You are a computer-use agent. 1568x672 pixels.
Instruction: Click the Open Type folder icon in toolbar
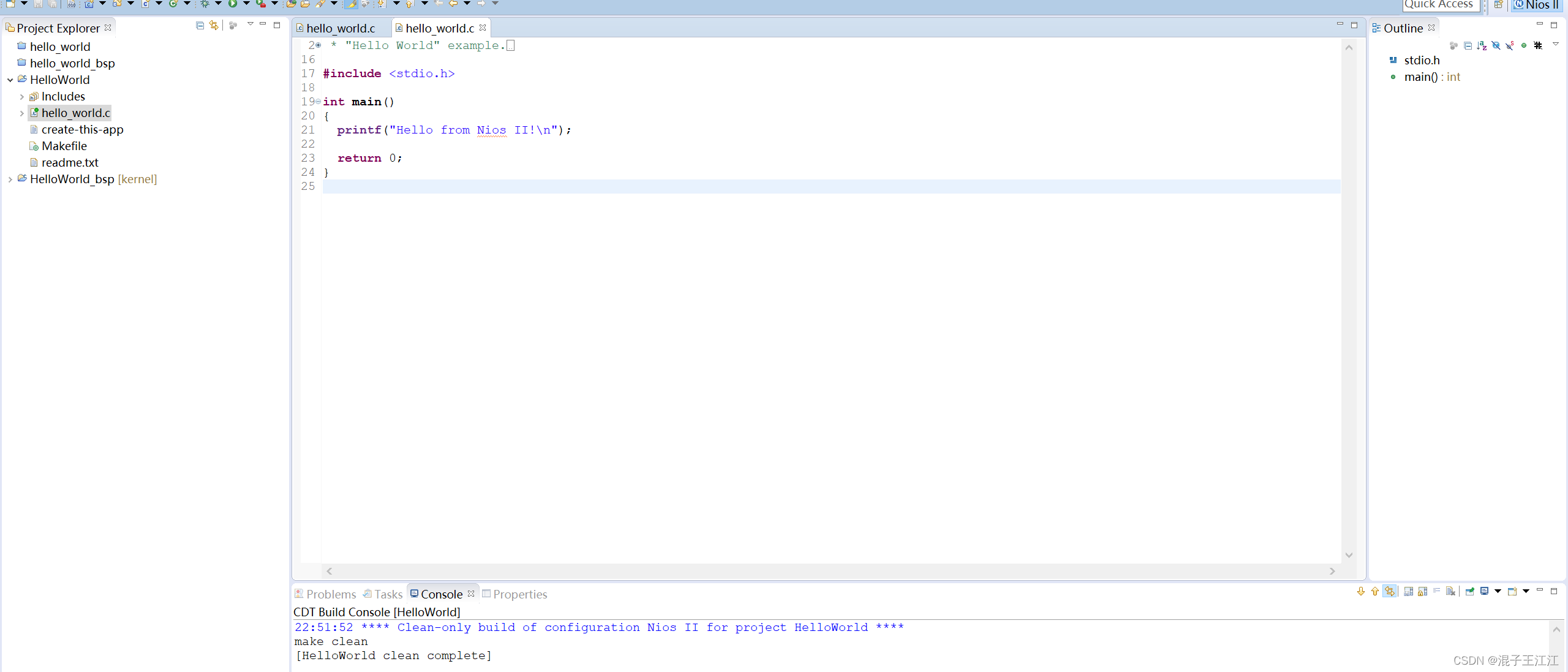pos(290,4)
